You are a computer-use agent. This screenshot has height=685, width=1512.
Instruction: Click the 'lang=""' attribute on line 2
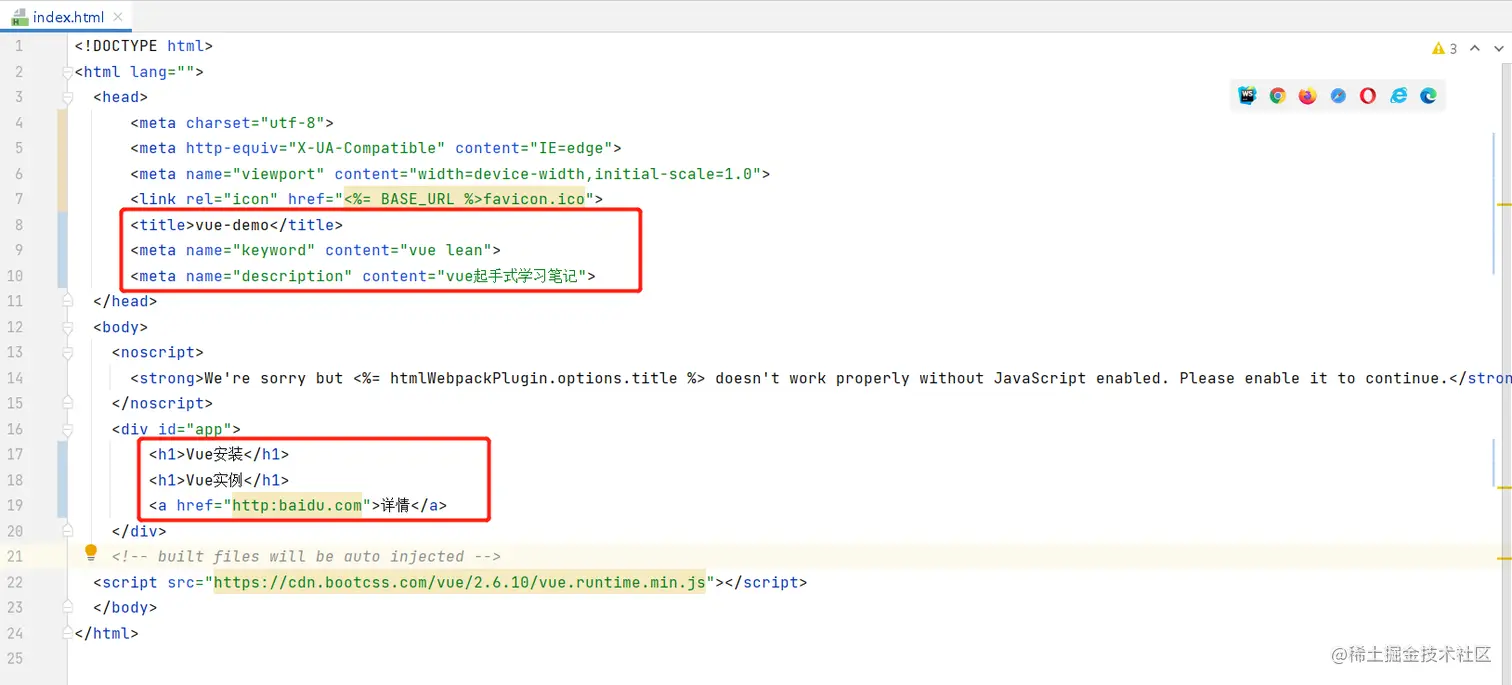[x=163, y=72]
